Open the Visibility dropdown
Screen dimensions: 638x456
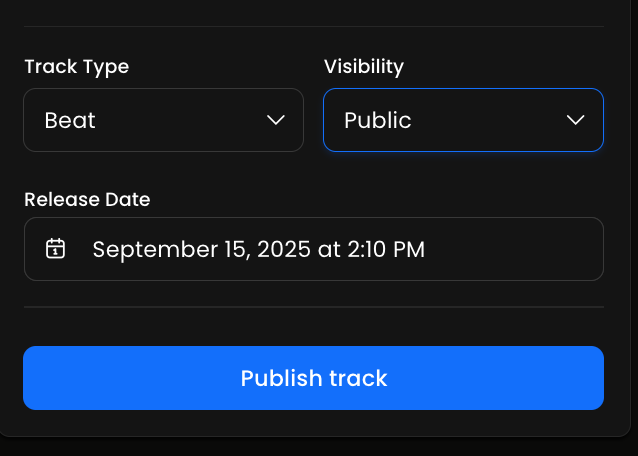[x=463, y=120]
